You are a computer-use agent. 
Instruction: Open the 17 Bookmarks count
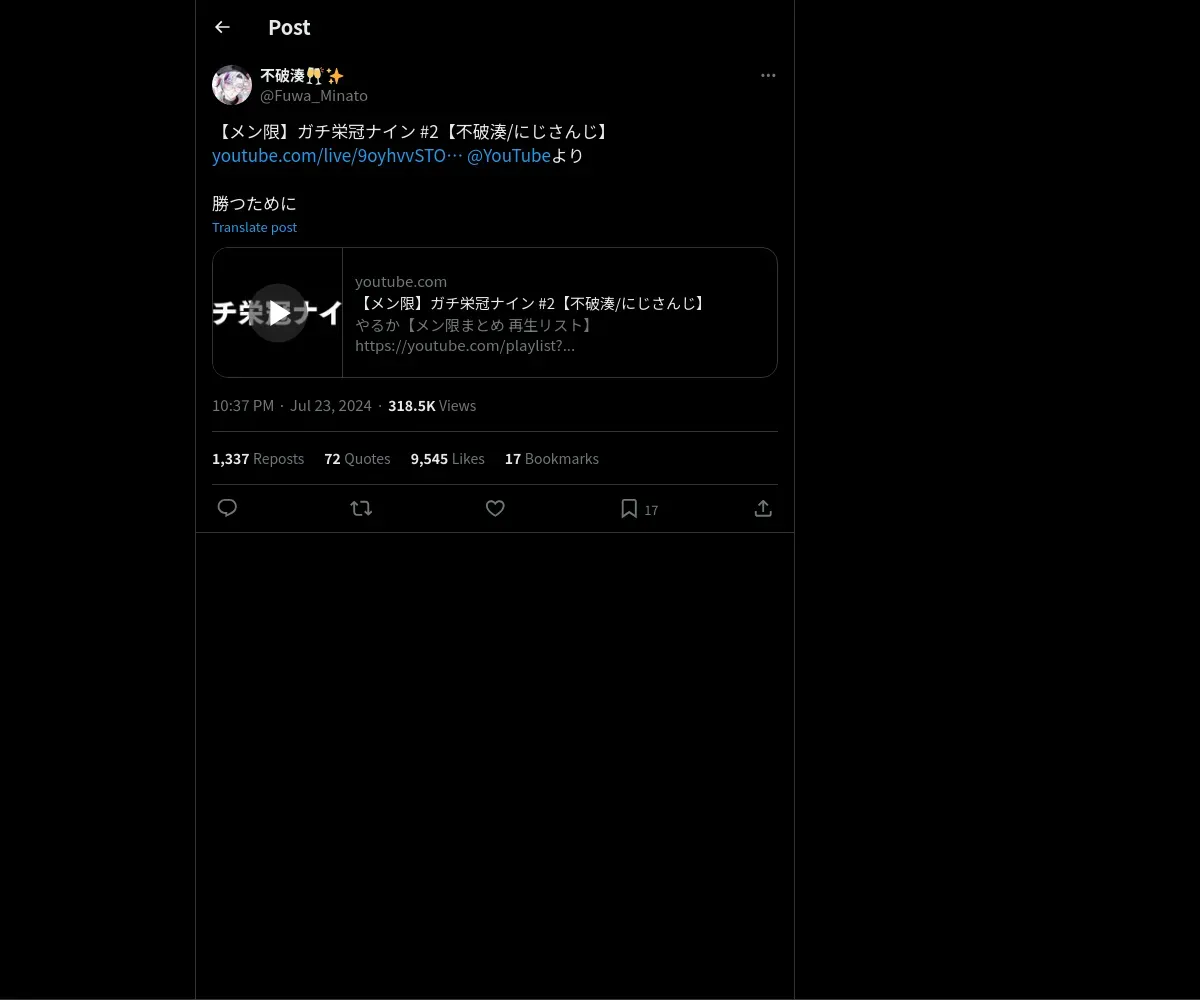pos(552,458)
